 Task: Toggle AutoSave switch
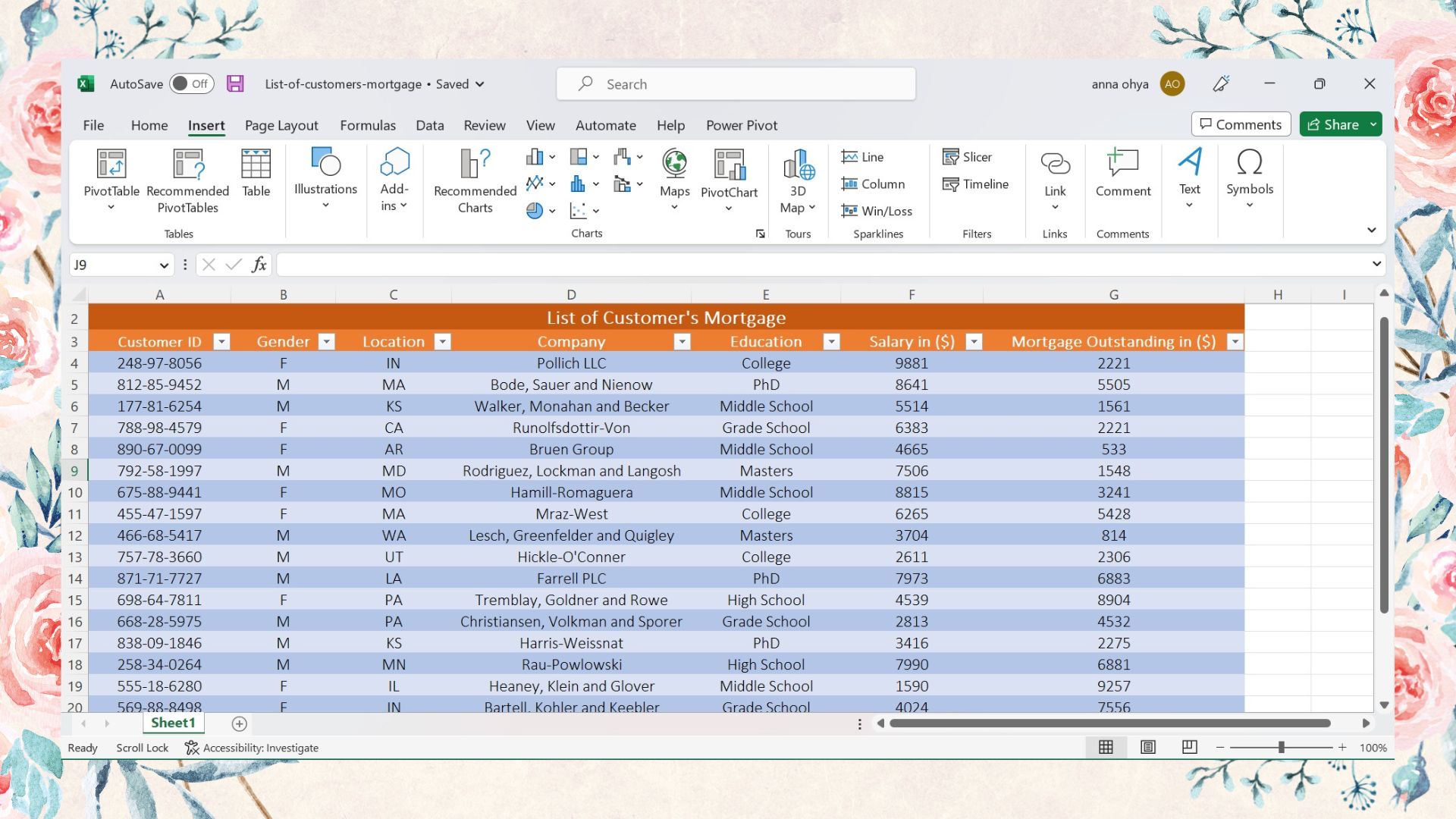click(x=191, y=83)
